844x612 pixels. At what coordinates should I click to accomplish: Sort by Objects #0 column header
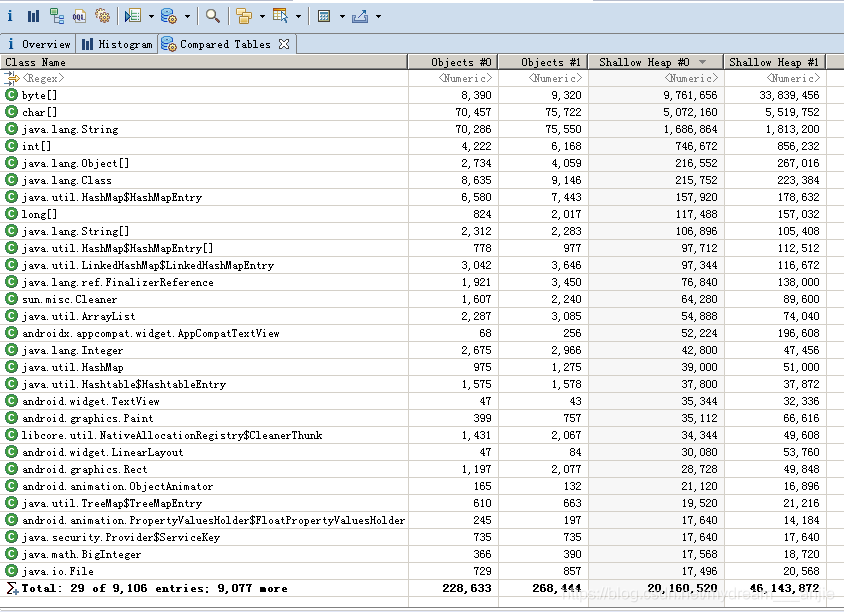[453, 62]
